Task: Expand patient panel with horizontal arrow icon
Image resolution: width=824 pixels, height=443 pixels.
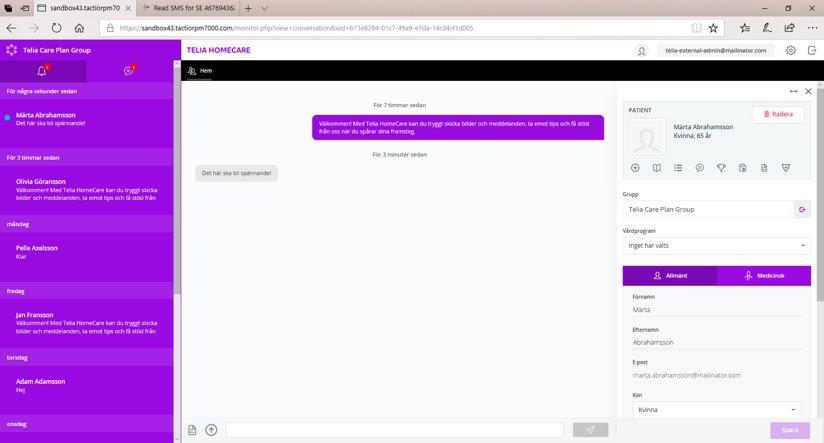Action: click(x=793, y=91)
